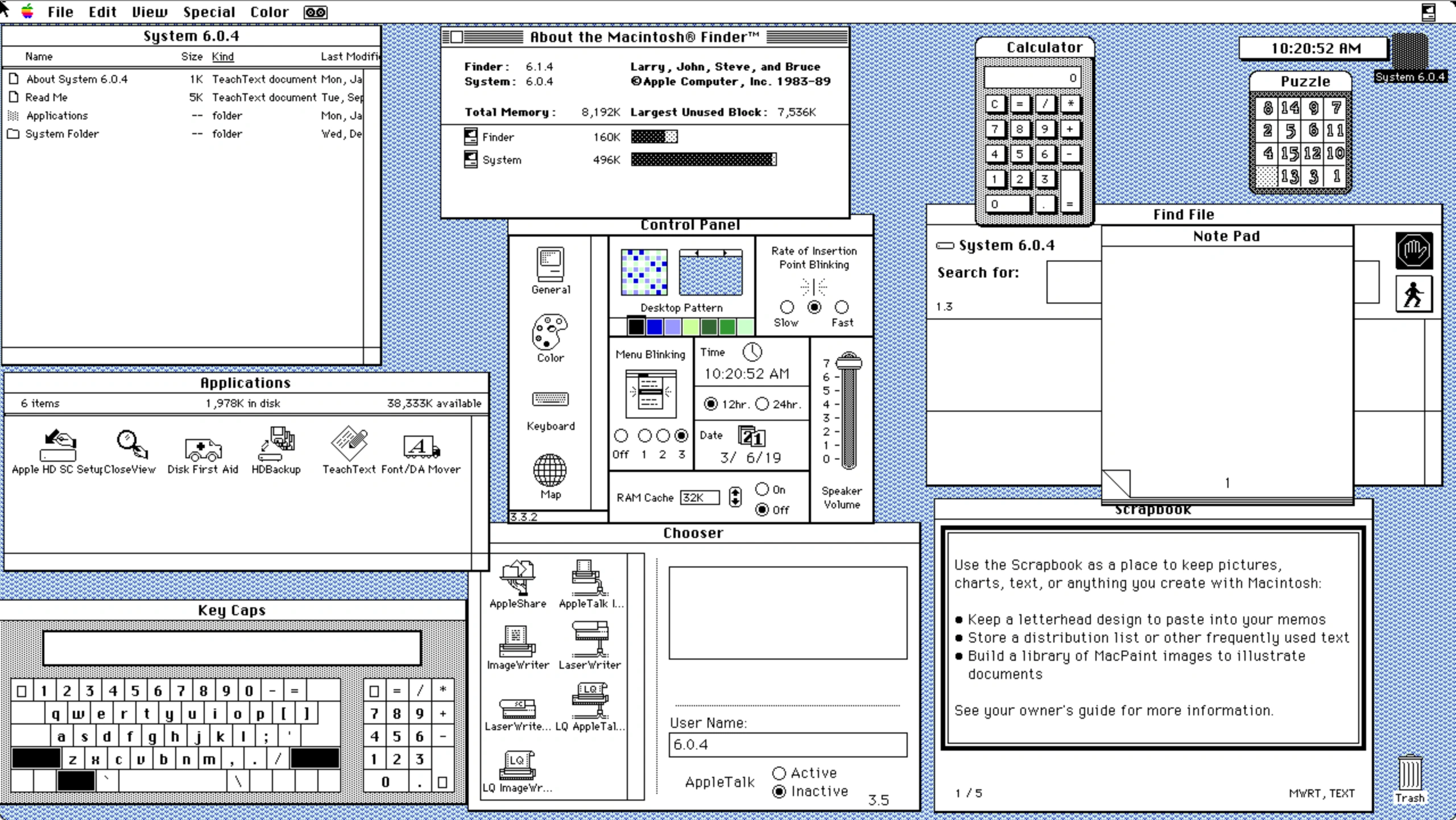The width and height of the screenshot is (1456, 820).
Task: Open the Special menu
Action: click(x=208, y=12)
